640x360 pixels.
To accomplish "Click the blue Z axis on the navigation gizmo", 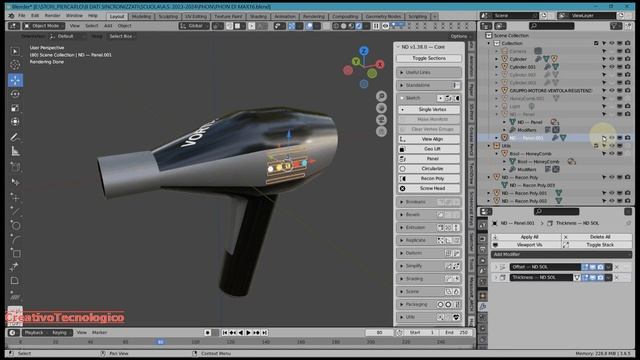I will coord(364,51).
